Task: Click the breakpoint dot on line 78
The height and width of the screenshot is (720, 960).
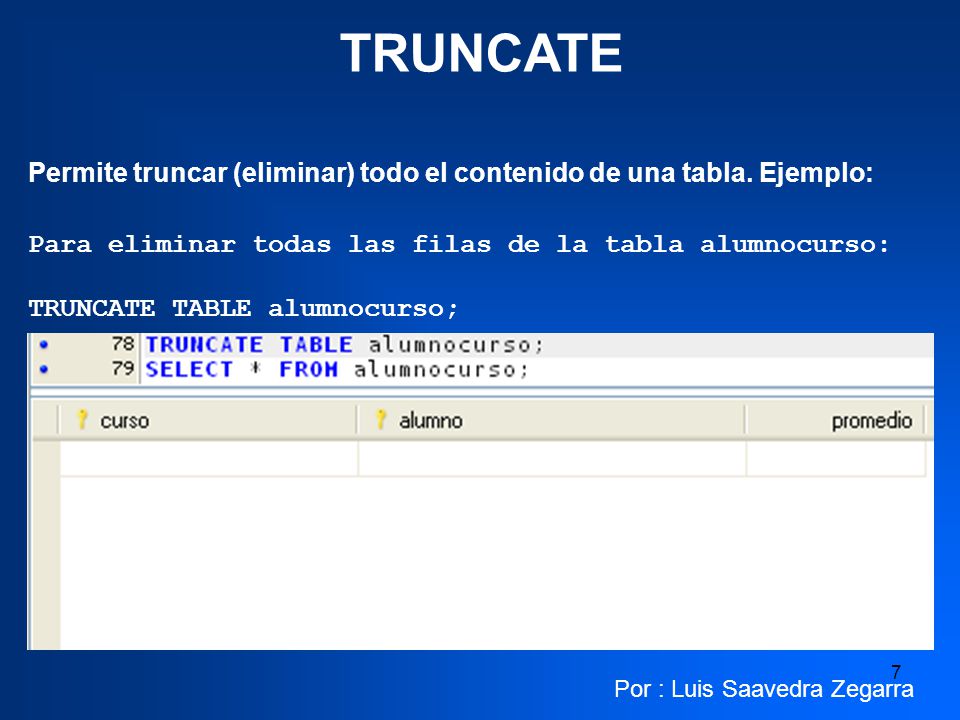Action: click(43, 345)
